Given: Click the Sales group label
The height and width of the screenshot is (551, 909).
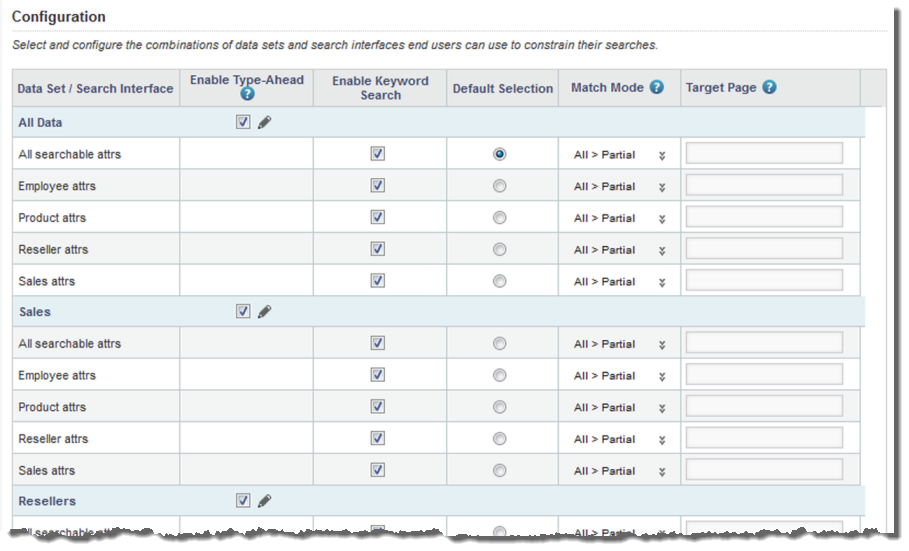Looking at the screenshot, I should 35,312.
